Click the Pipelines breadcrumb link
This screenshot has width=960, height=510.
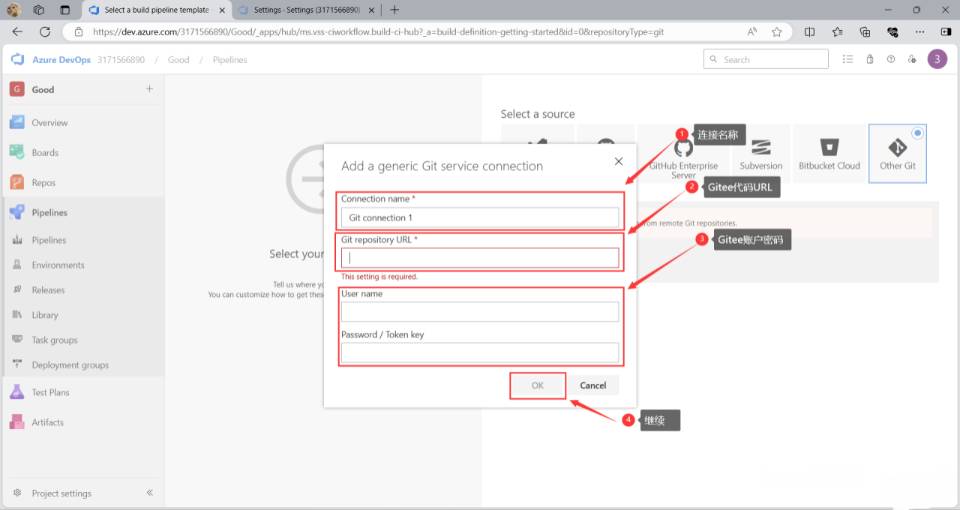(x=230, y=59)
